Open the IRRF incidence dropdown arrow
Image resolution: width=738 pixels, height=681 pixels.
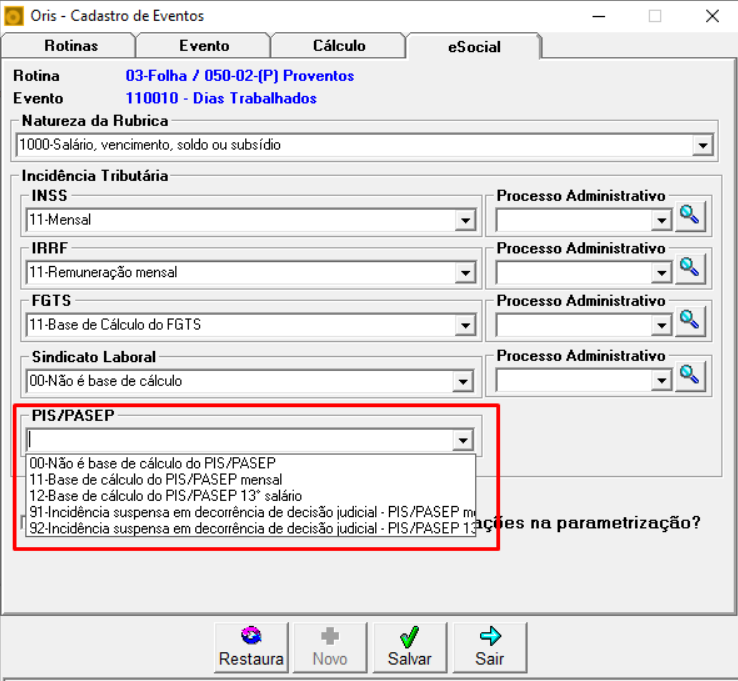(465, 272)
